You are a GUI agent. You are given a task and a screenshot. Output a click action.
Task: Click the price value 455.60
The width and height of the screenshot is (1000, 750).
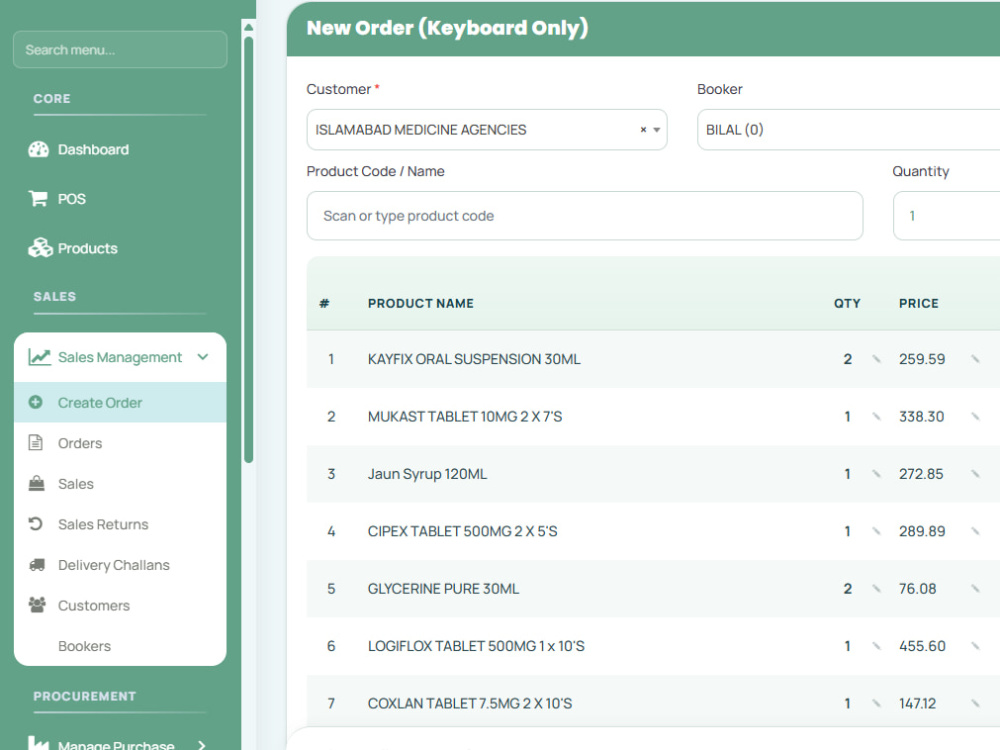pos(922,646)
